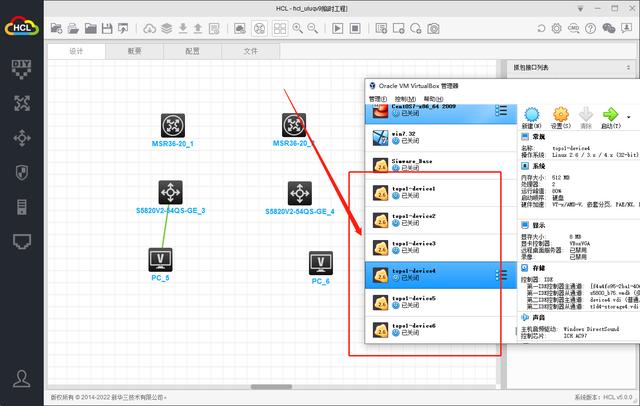Click the four-square grid toolbar icon

point(280,29)
